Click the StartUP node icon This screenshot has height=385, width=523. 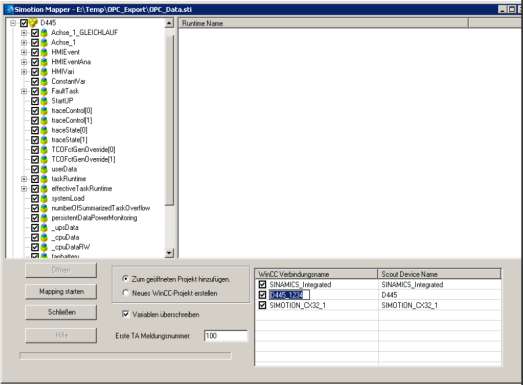[44, 101]
